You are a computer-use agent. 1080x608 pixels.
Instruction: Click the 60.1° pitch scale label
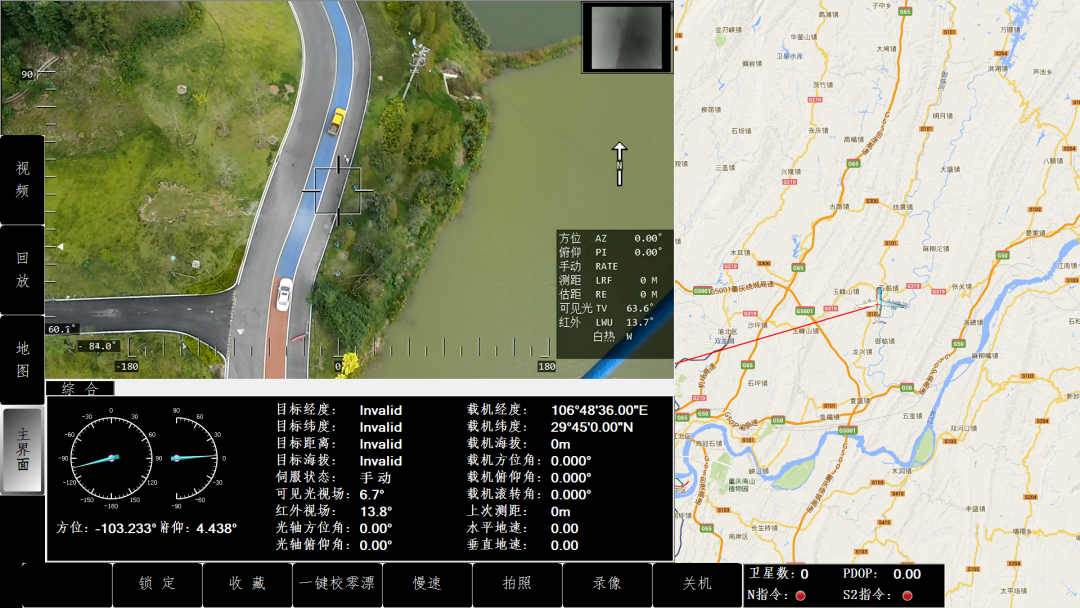[62, 329]
